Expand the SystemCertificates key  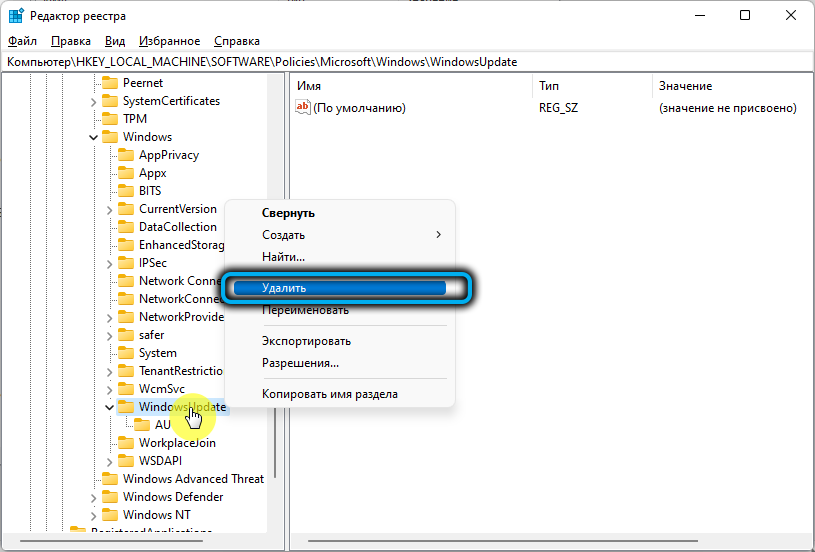pos(94,101)
